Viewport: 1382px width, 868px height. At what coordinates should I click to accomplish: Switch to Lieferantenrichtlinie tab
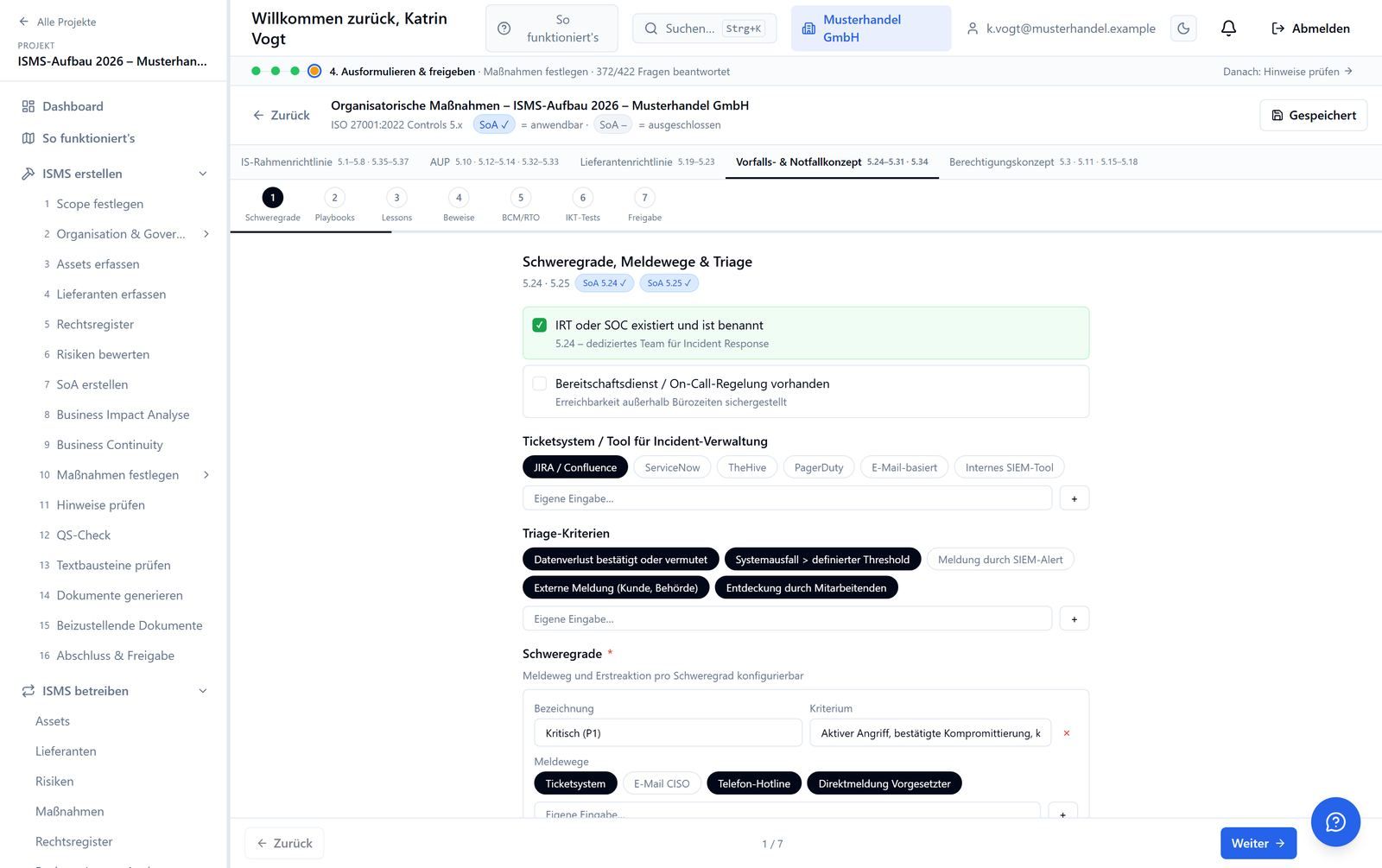647,162
